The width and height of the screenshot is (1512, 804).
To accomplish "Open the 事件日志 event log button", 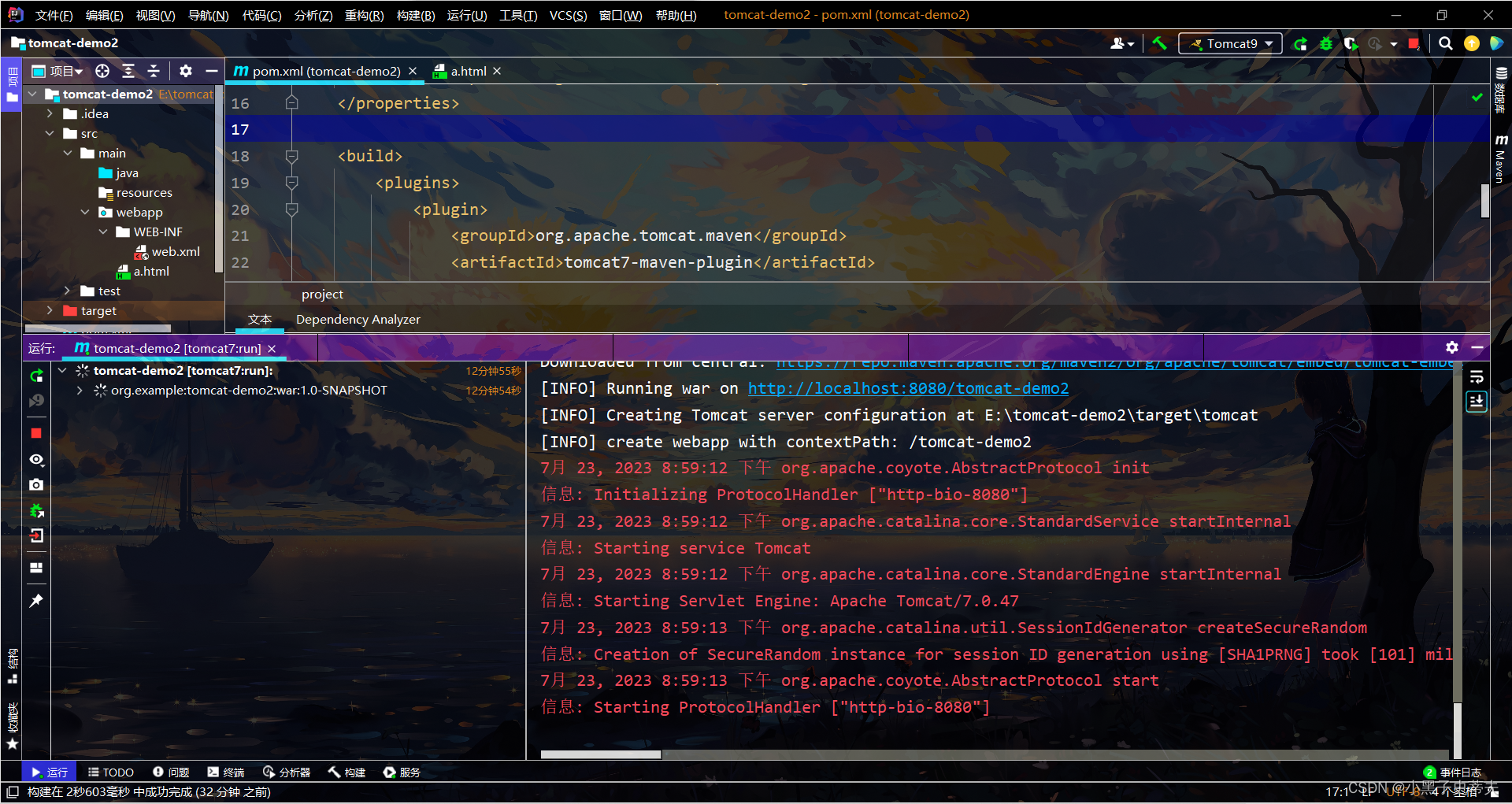I will 1453,772.
